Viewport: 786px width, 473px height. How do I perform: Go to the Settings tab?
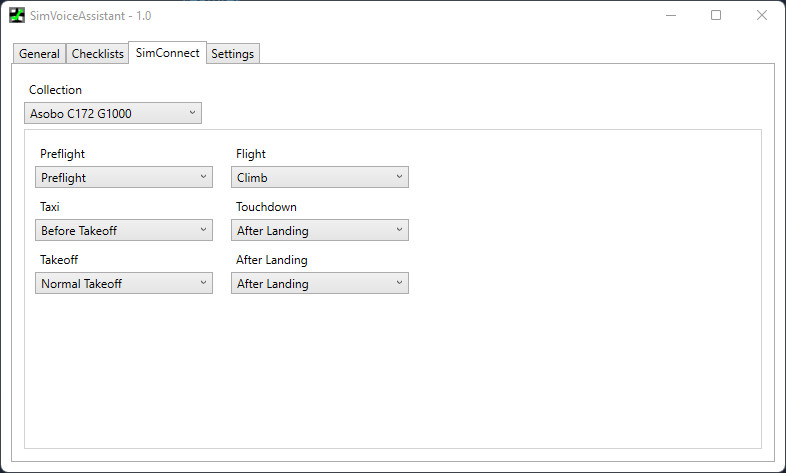point(233,54)
